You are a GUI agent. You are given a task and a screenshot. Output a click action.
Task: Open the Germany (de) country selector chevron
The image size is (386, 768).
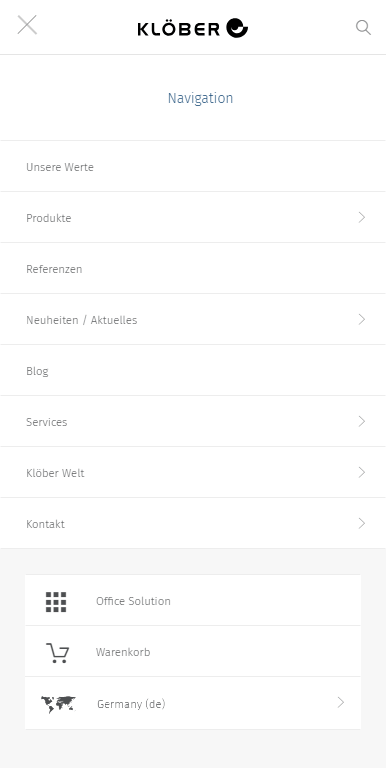point(341,703)
